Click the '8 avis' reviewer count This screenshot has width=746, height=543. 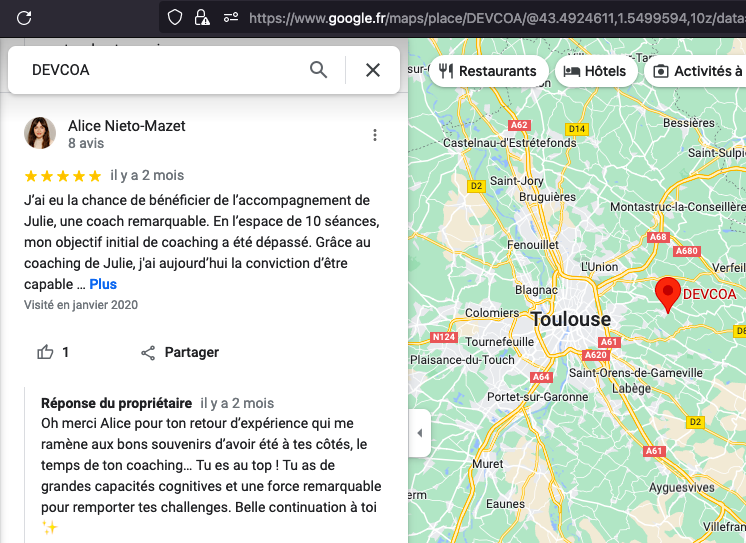click(x=86, y=143)
